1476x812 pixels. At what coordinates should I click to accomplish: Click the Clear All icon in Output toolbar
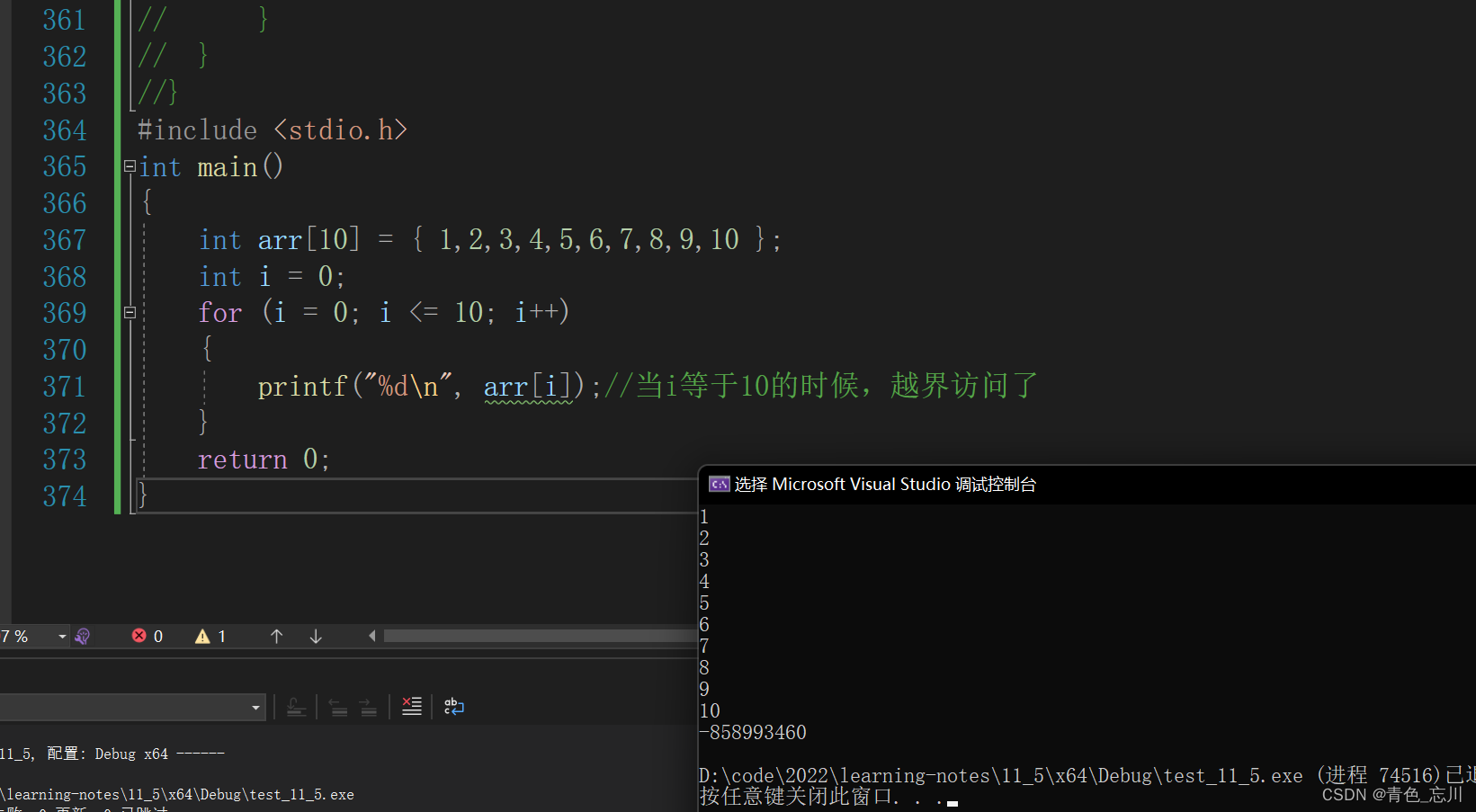[x=411, y=707]
